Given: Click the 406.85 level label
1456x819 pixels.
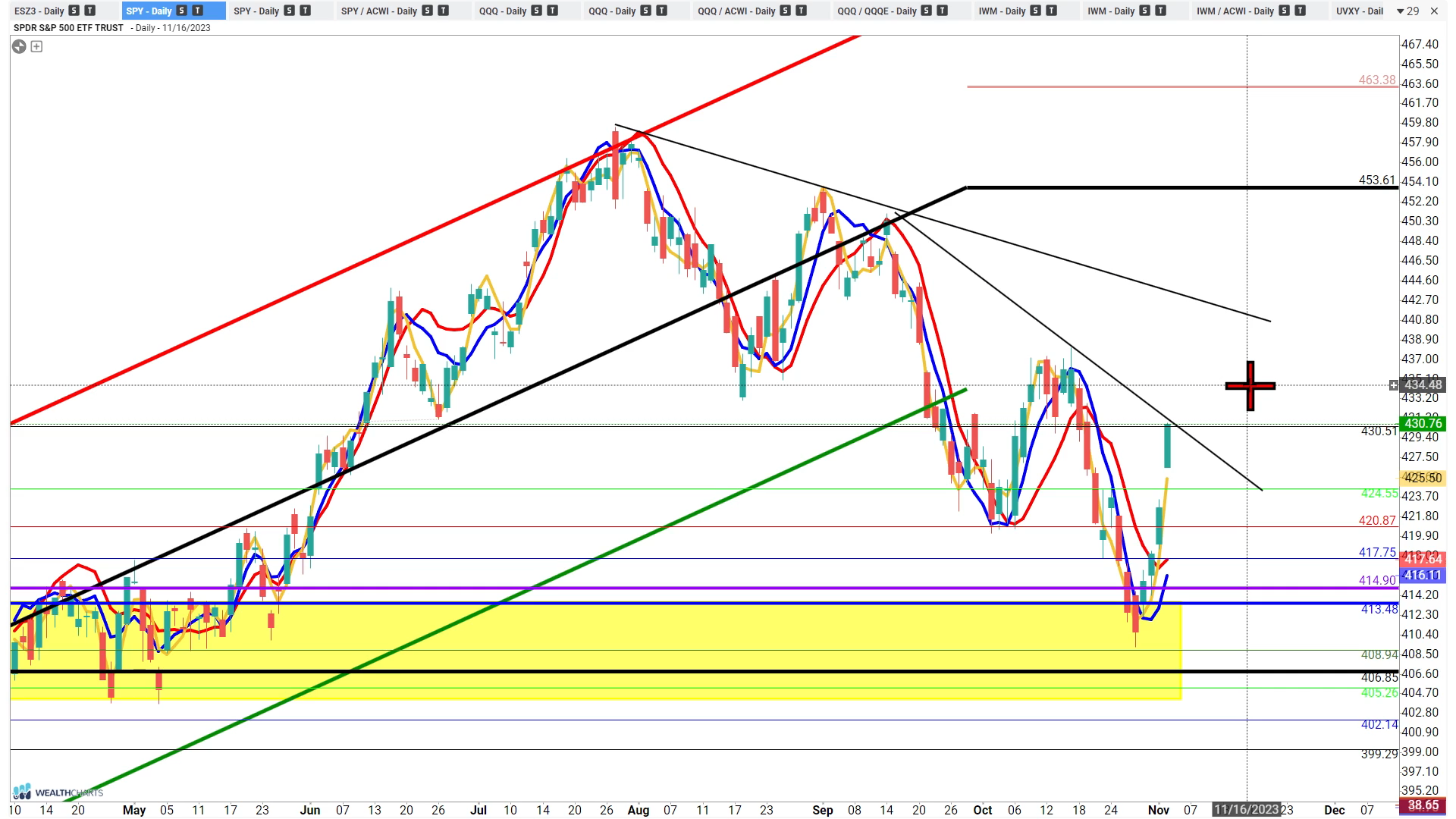Looking at the screenshot, I should point(1379,677).
